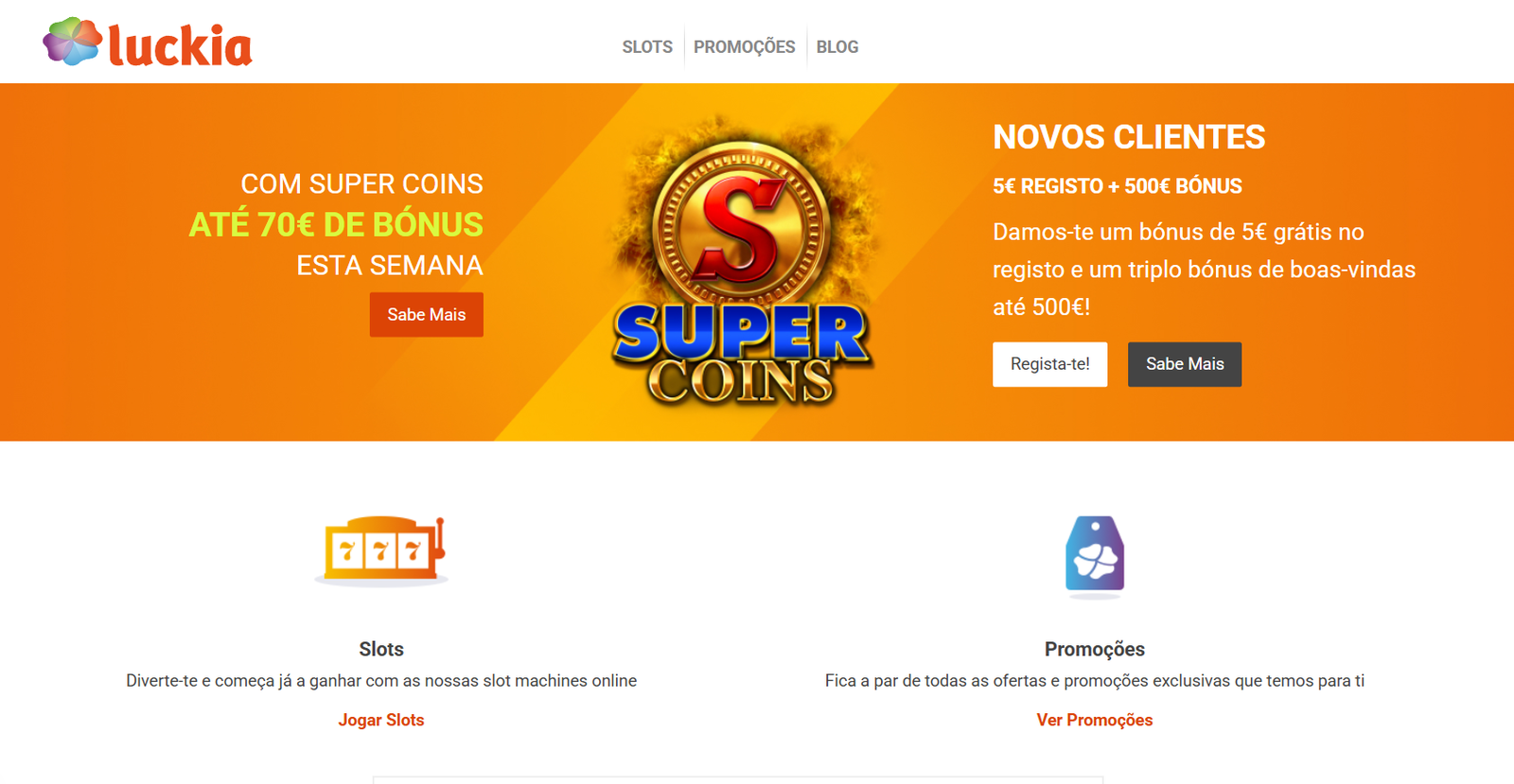1514x784 pixels.
Task: Click the clover price tag promotions icon
Action: (1095, 556)
